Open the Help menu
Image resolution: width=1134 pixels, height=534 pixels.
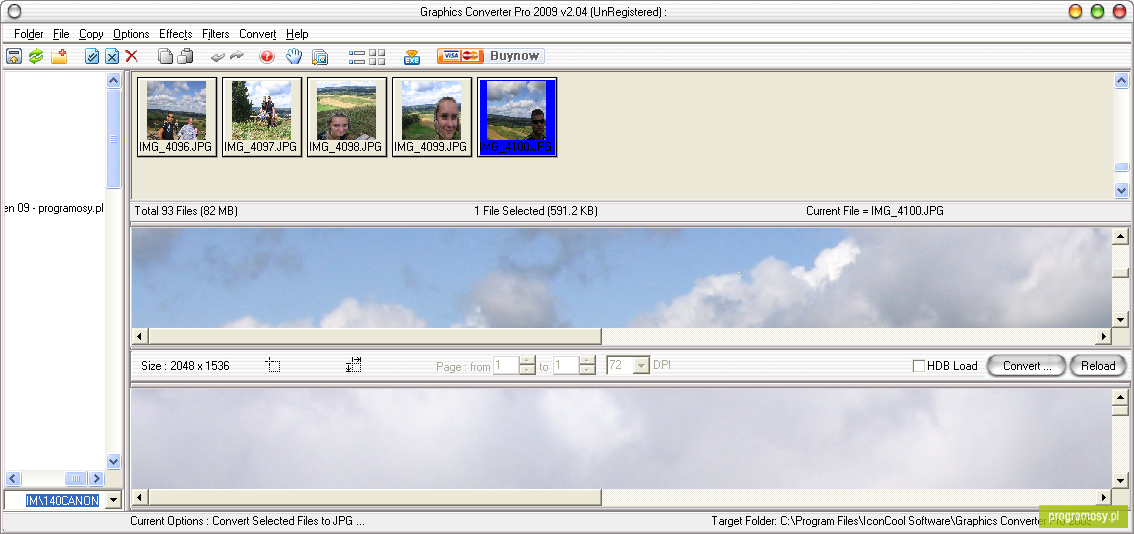pyautogui.click(x=297, y=34)
